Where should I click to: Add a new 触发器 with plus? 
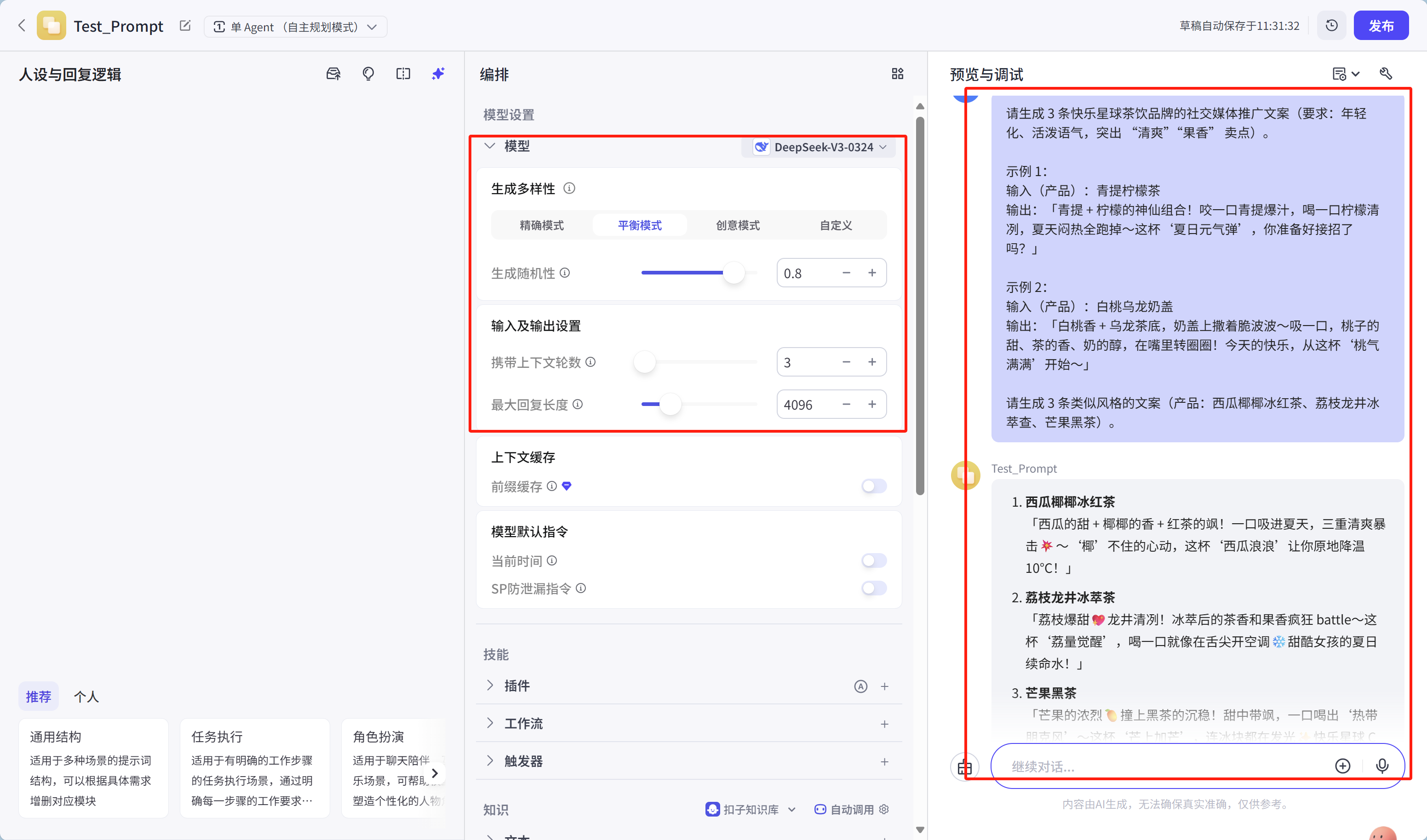click(884, 762)
